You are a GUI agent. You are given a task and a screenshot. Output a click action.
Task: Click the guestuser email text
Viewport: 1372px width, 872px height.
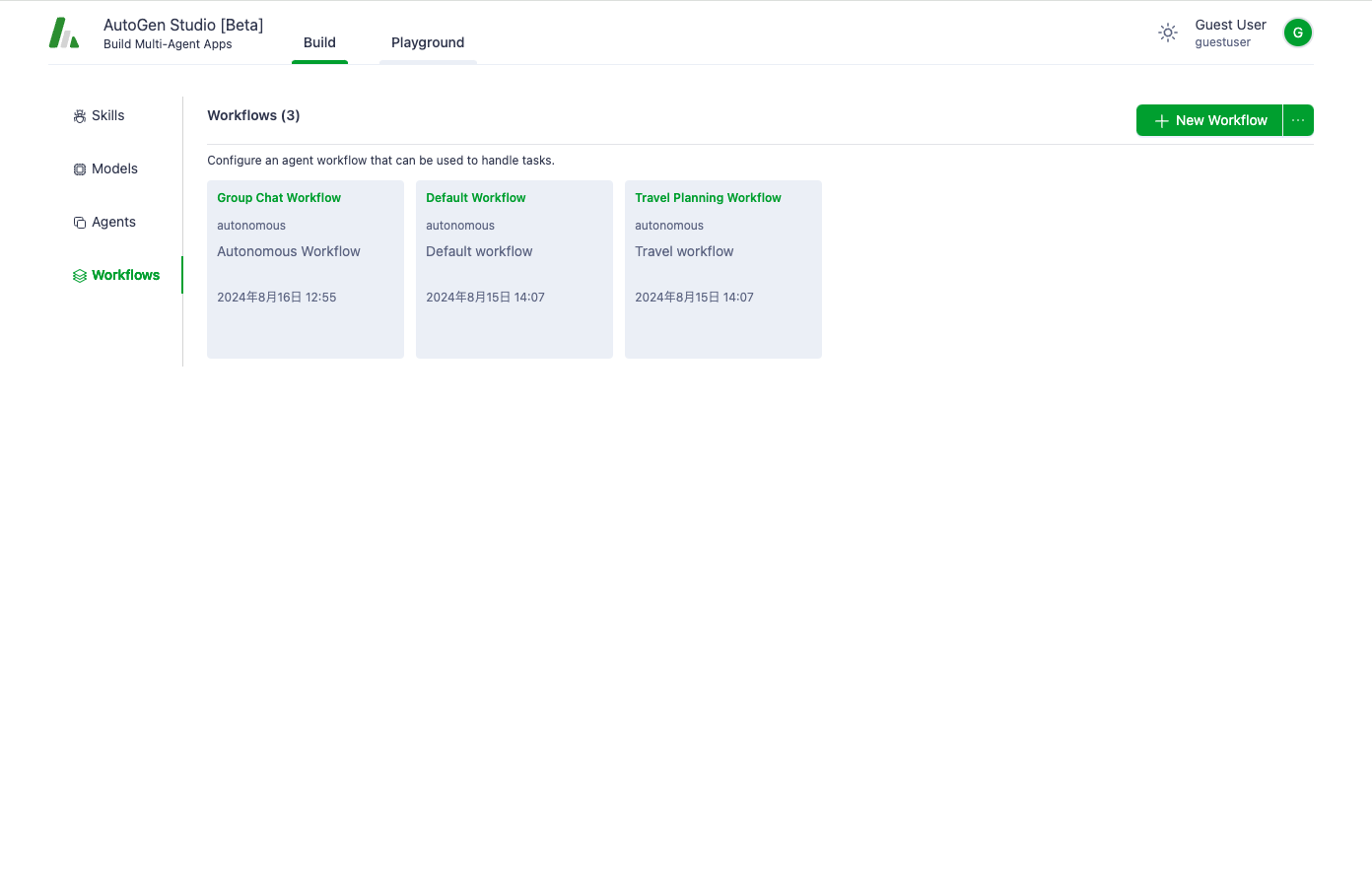[x=1222, y=42]
